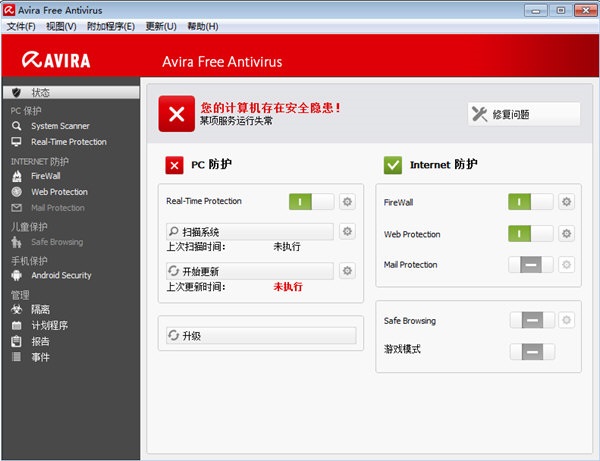Open settings gear beside 扫描系统
This screenshot has width=600, height=461.
pyautogui.click(x=347, y=231)
